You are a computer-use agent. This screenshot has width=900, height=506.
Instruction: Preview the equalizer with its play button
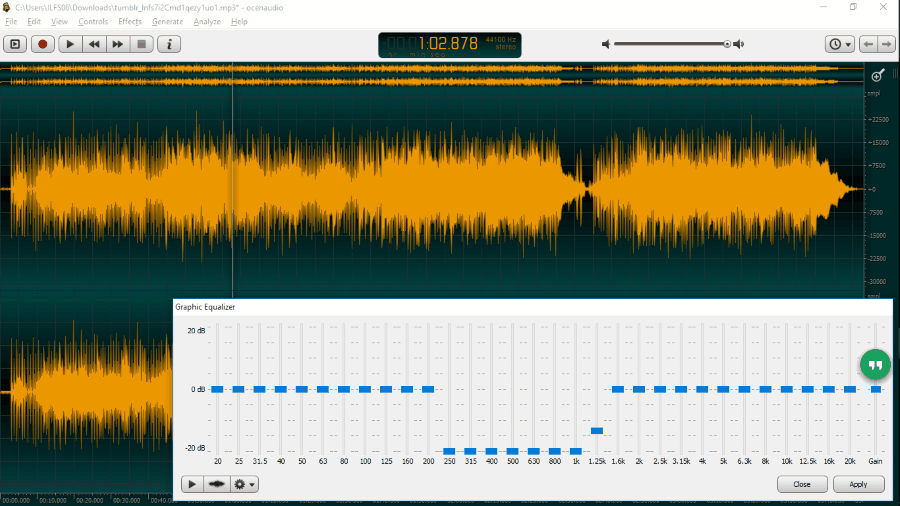click(192, 484)
